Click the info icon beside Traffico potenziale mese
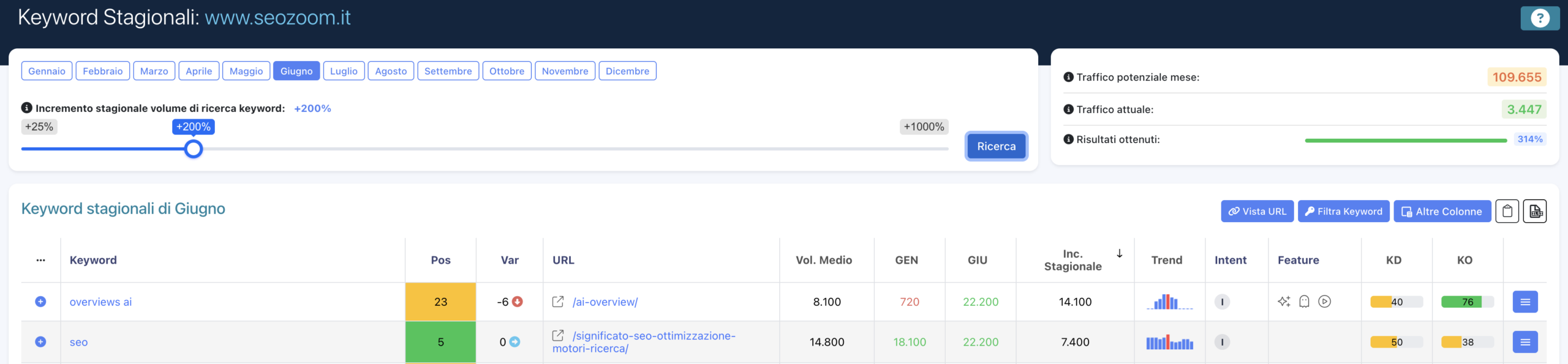Image resolution: width=1568 pixels, height=364 pixels. coord(1068,77)
